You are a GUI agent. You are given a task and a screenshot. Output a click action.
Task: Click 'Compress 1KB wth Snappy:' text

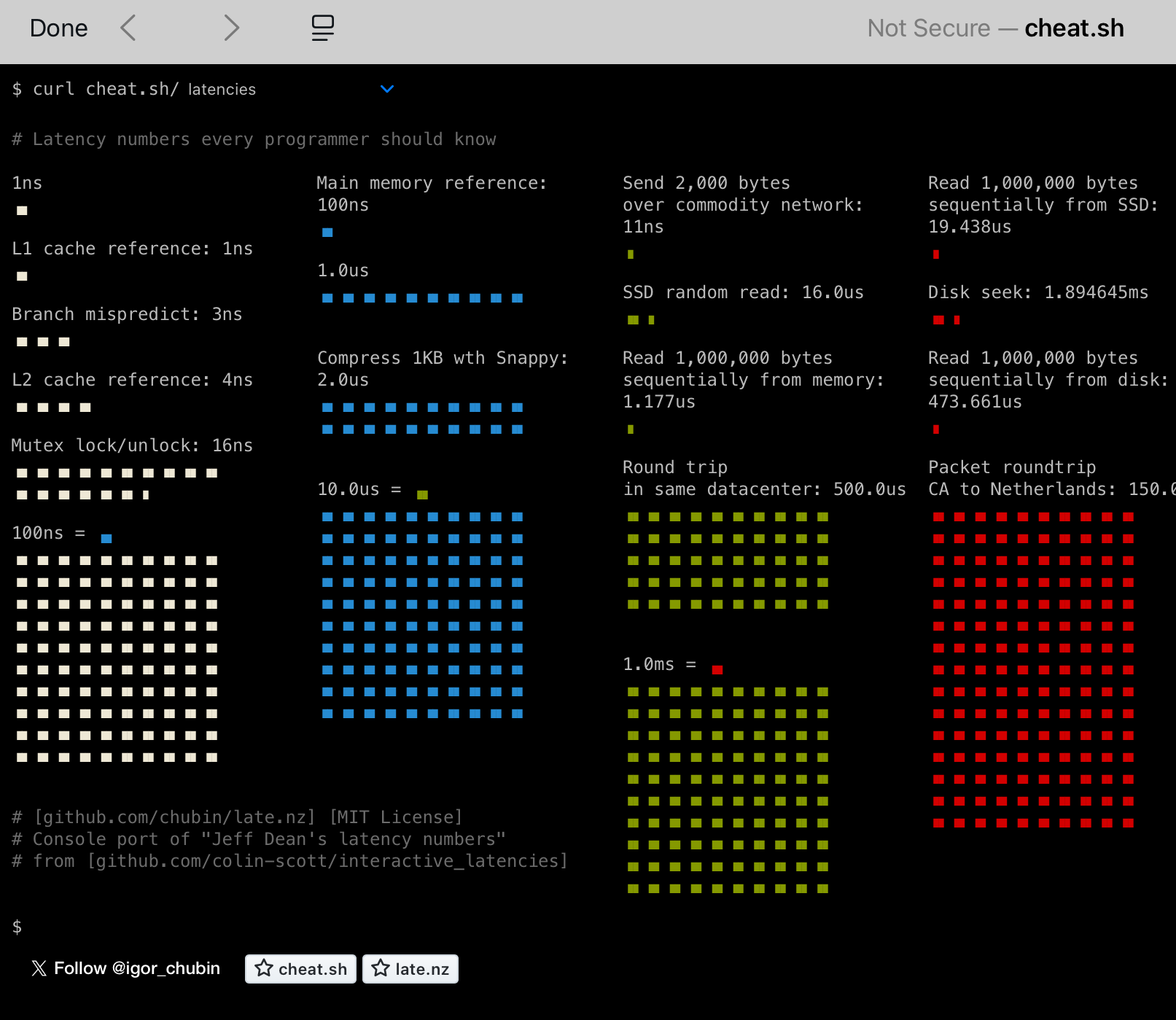[443, 358]
